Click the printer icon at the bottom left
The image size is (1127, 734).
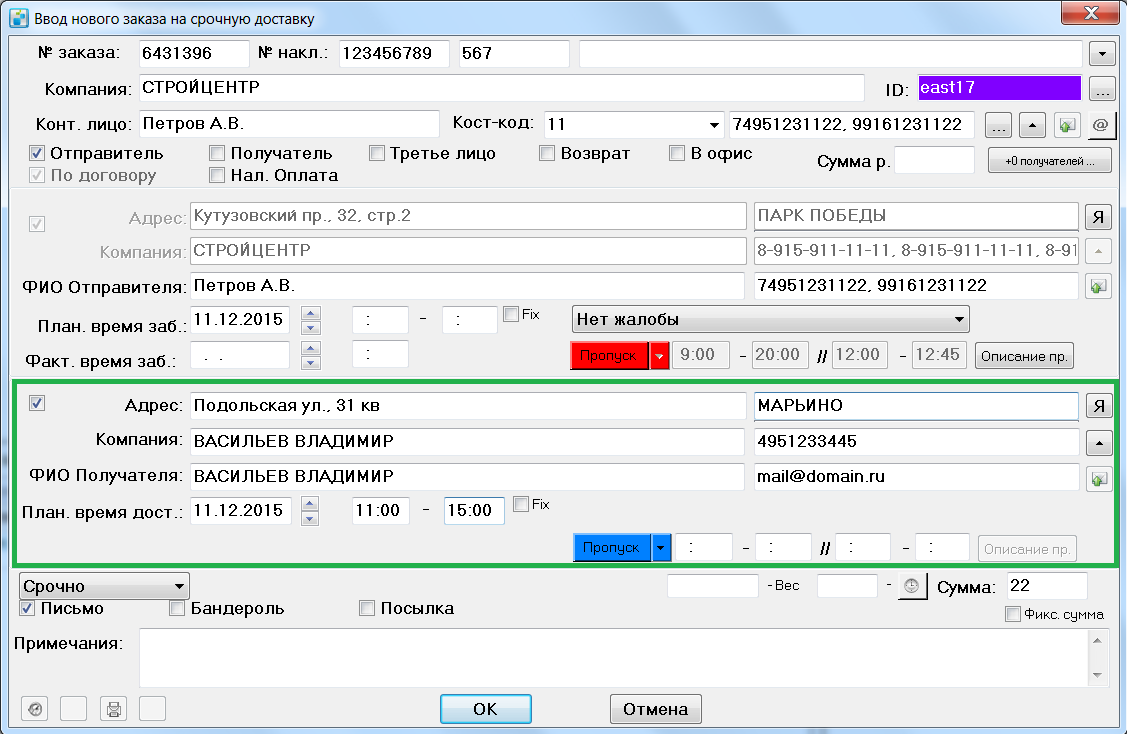pyautogui.click(x=113, y=709)
